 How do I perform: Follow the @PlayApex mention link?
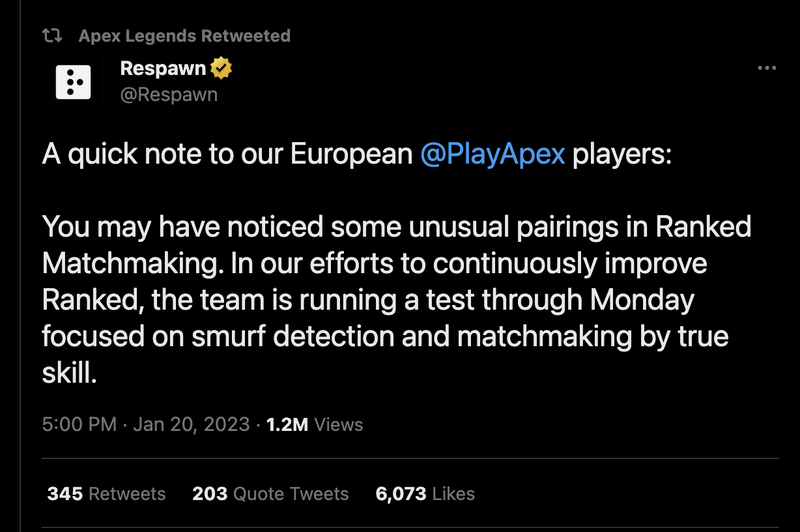[493, 155]
